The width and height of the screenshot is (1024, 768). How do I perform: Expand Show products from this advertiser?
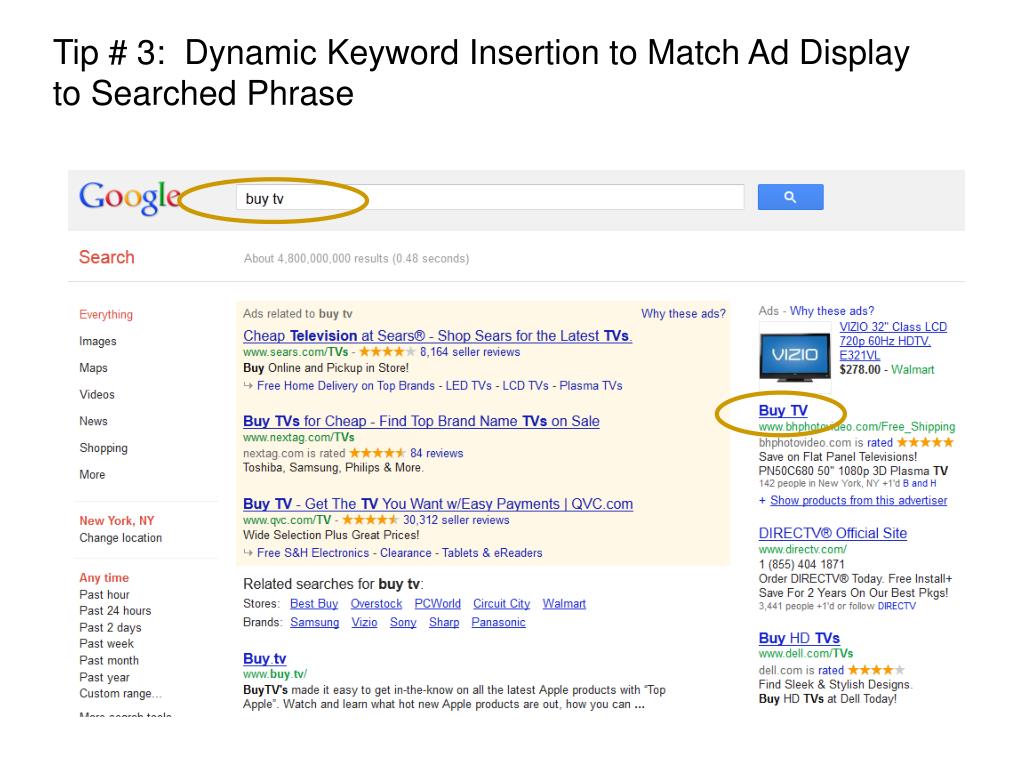click(x=858, y=501)
